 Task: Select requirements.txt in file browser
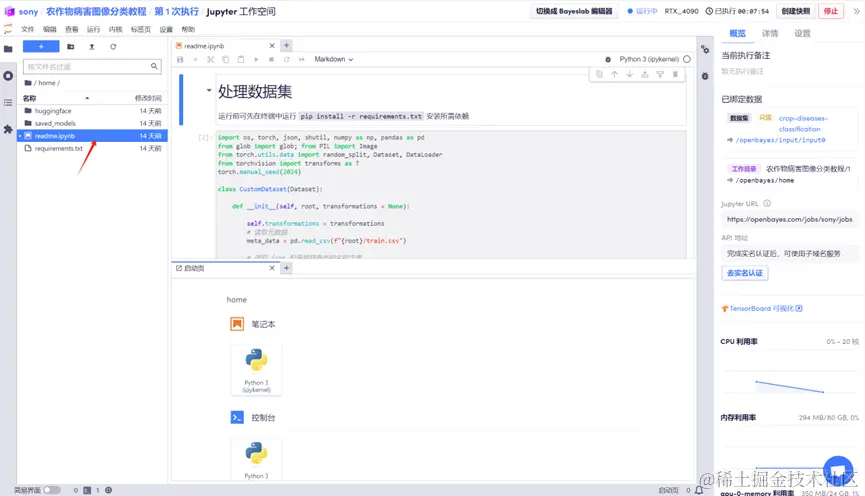92,148
